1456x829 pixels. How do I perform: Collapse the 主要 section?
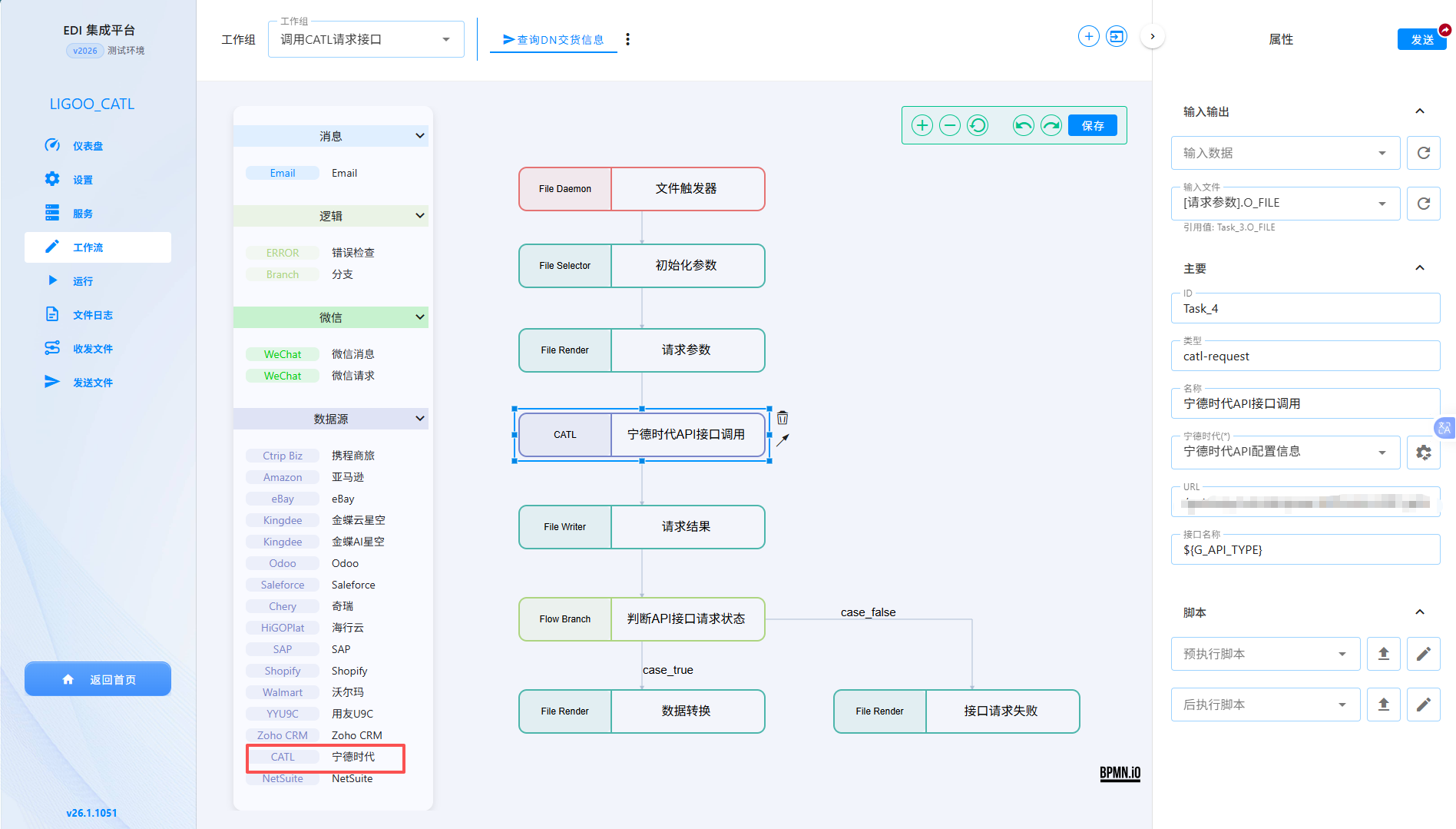1420,268
